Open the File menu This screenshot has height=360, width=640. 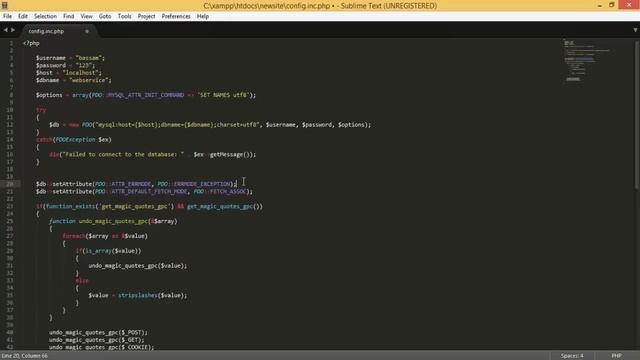point(7,16)
